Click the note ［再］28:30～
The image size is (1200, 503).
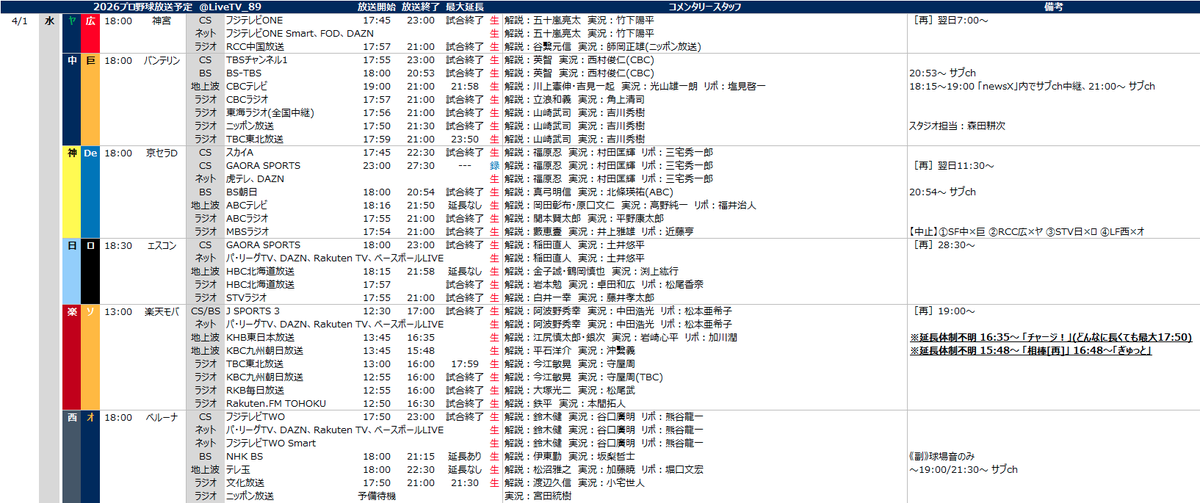click(x=943, y=243)
